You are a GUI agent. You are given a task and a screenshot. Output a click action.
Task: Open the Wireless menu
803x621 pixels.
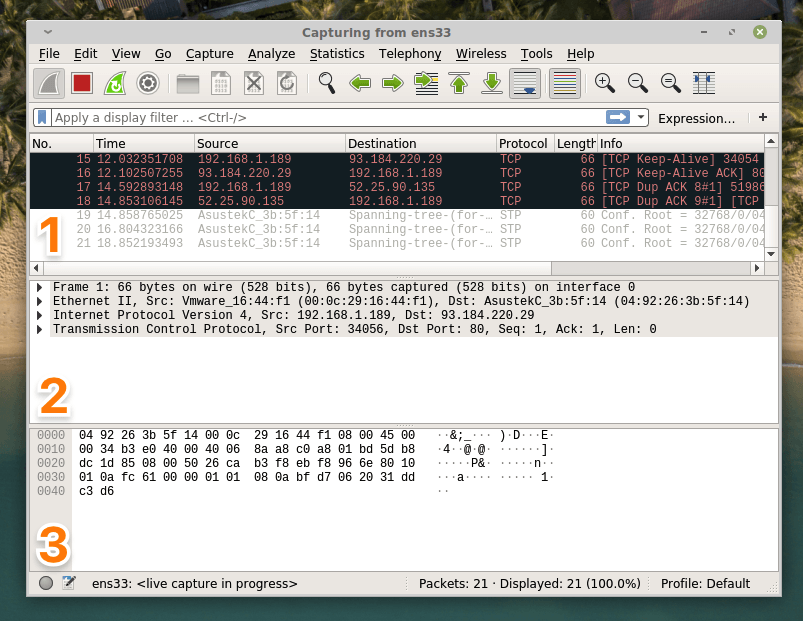pyautogui.click(x=481, y=54)
